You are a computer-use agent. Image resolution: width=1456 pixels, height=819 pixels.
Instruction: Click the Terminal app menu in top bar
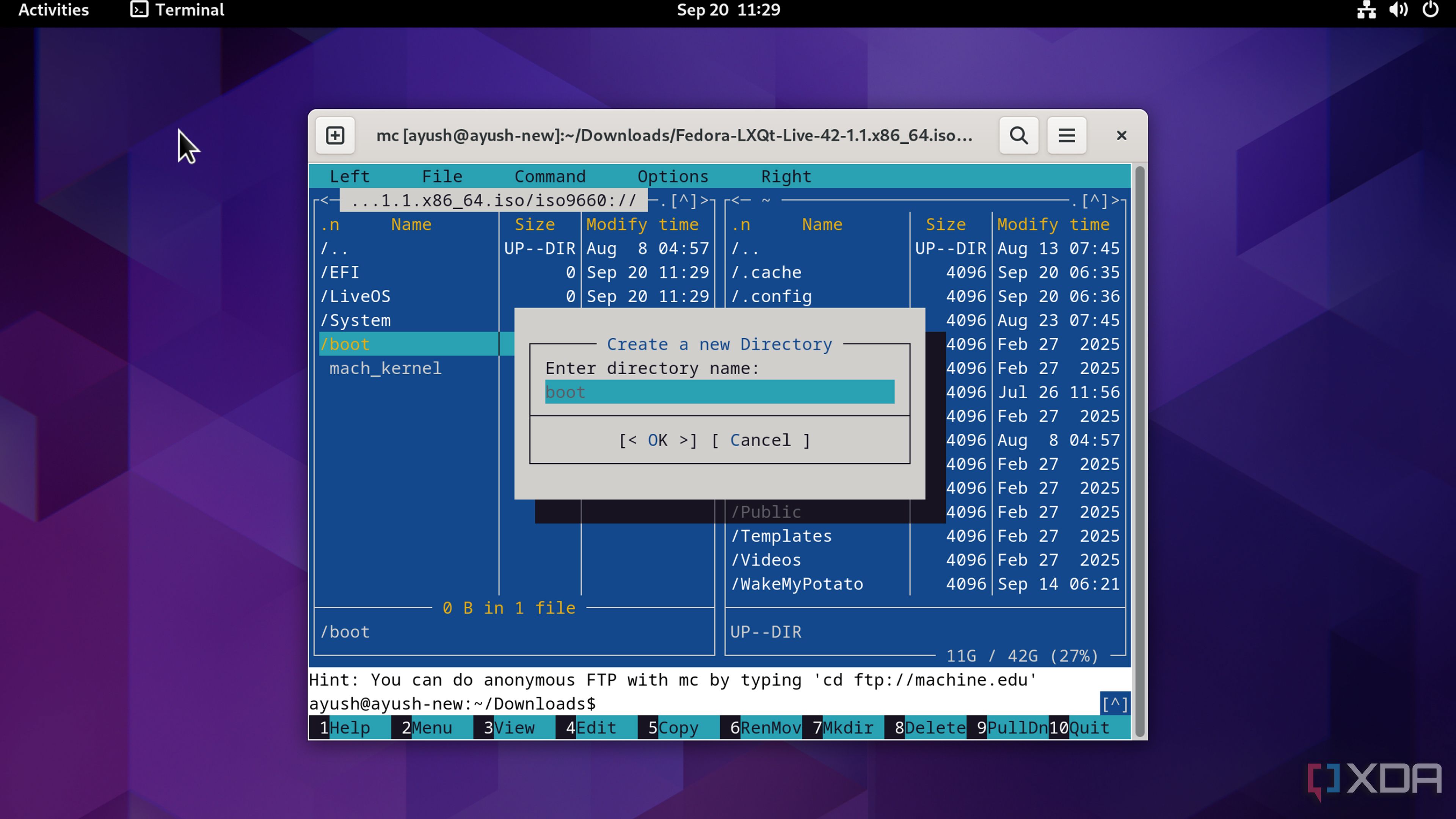click(177, 9)
